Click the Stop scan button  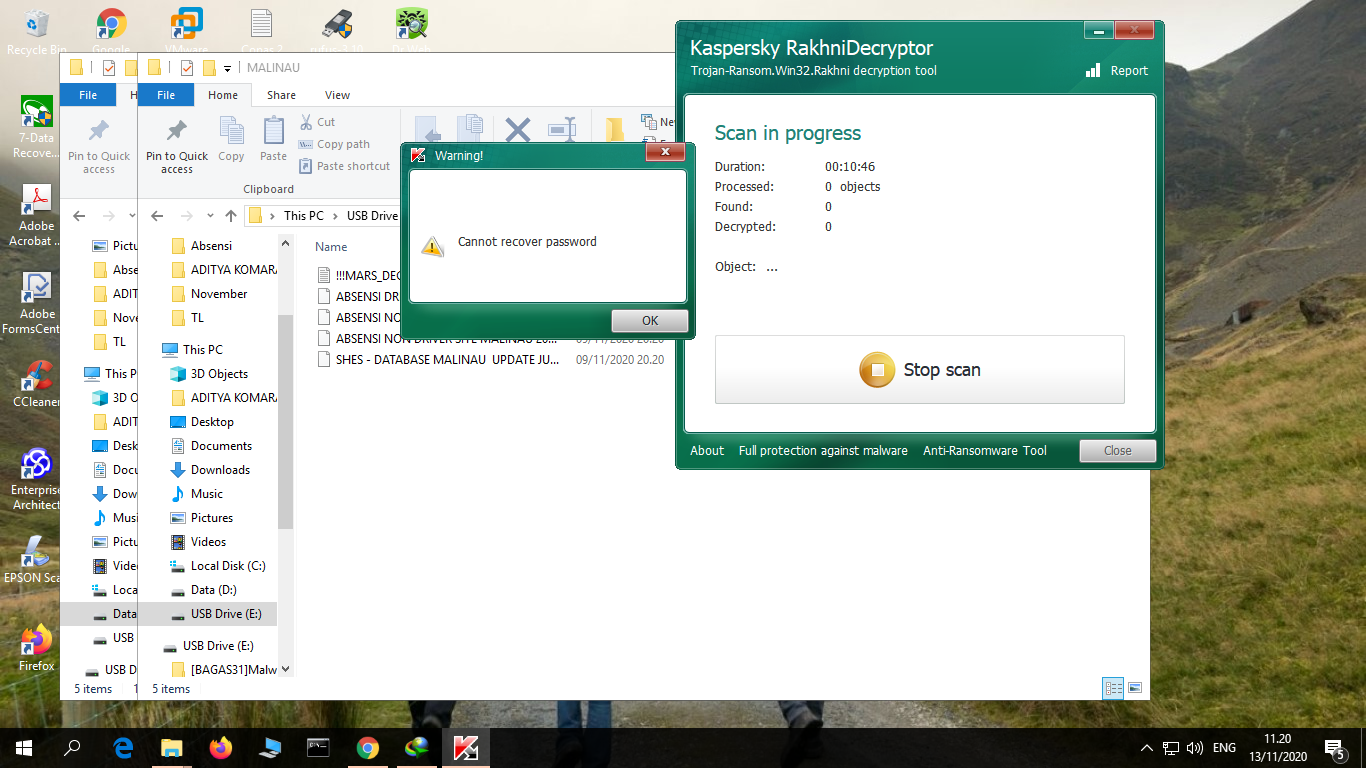pos(920,370)
